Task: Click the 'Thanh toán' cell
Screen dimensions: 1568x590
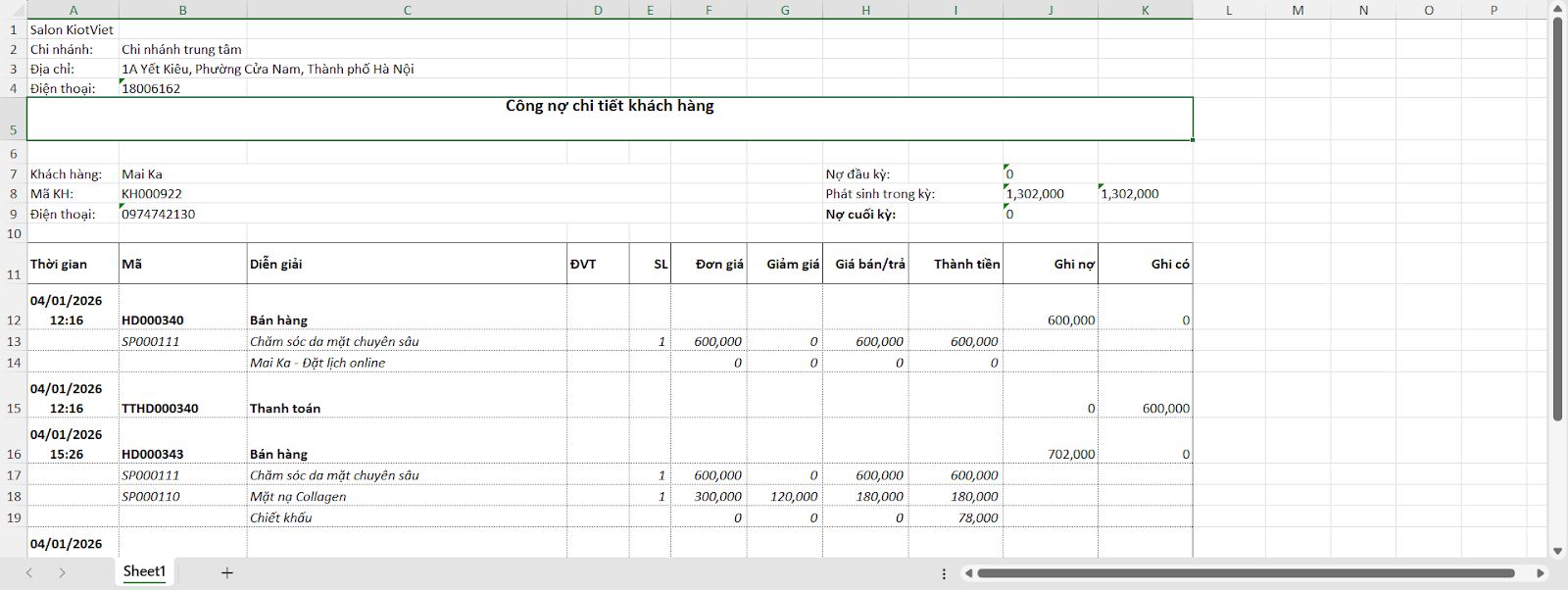Action: [x=407, y=396]
